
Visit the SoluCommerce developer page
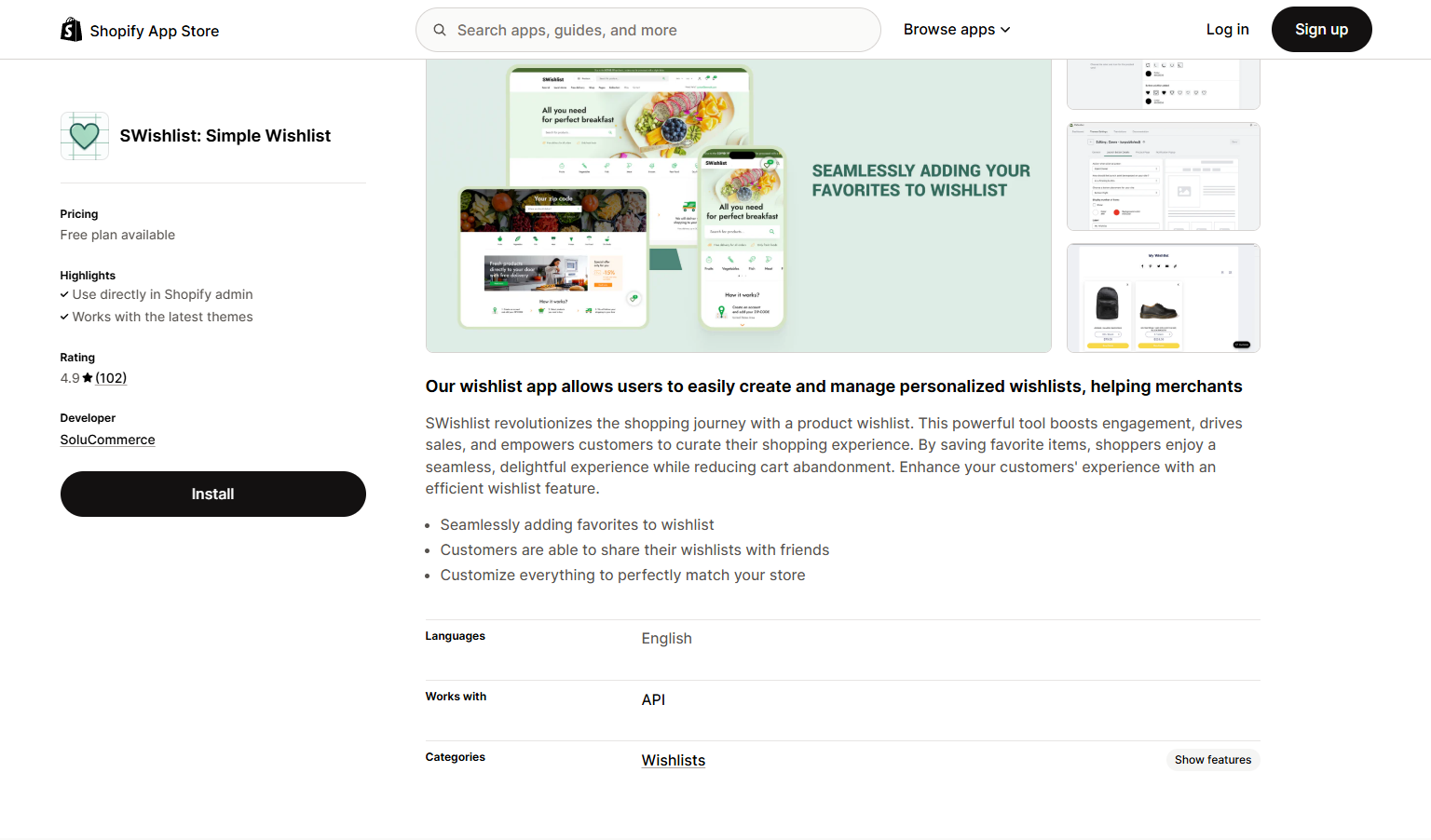pos(107,440)
